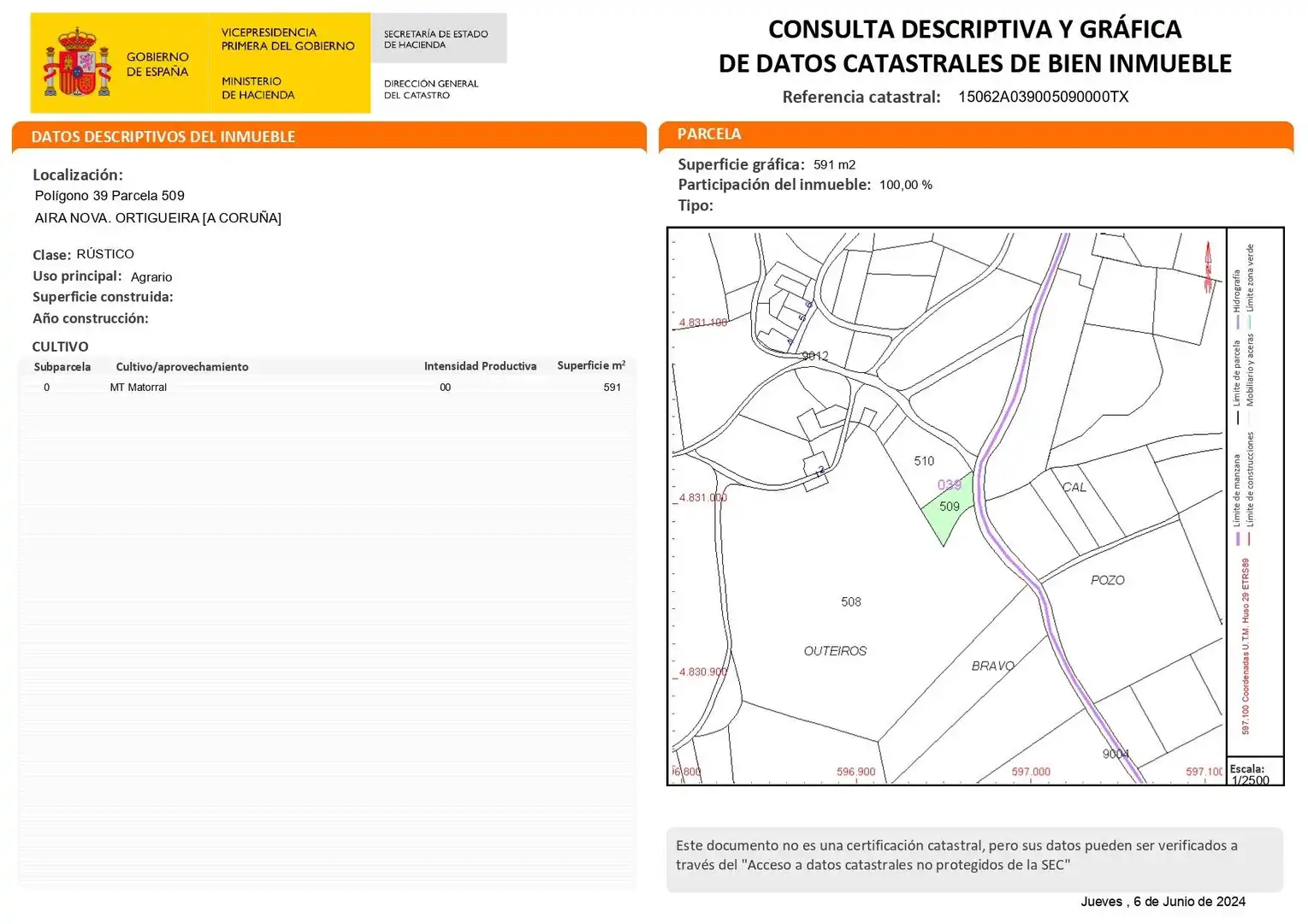Click the red UTM Huso 29 ETRS89 coordinates note
Image resolution: width=1308 pixels, height=924 pixels.
[x=1246, y=646]
